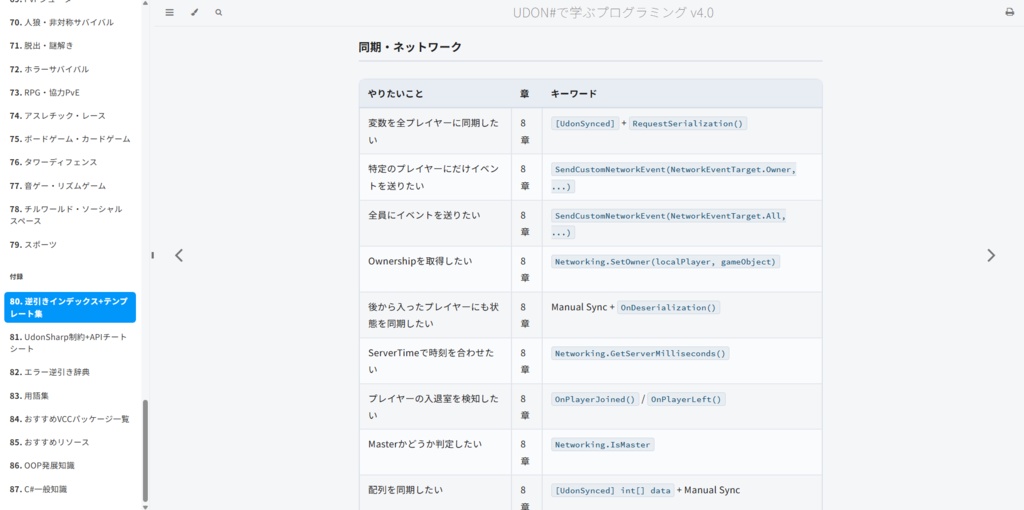
Task: Open chapter 81 UdonSharp制約+APIチートシート
Action: 69,343
